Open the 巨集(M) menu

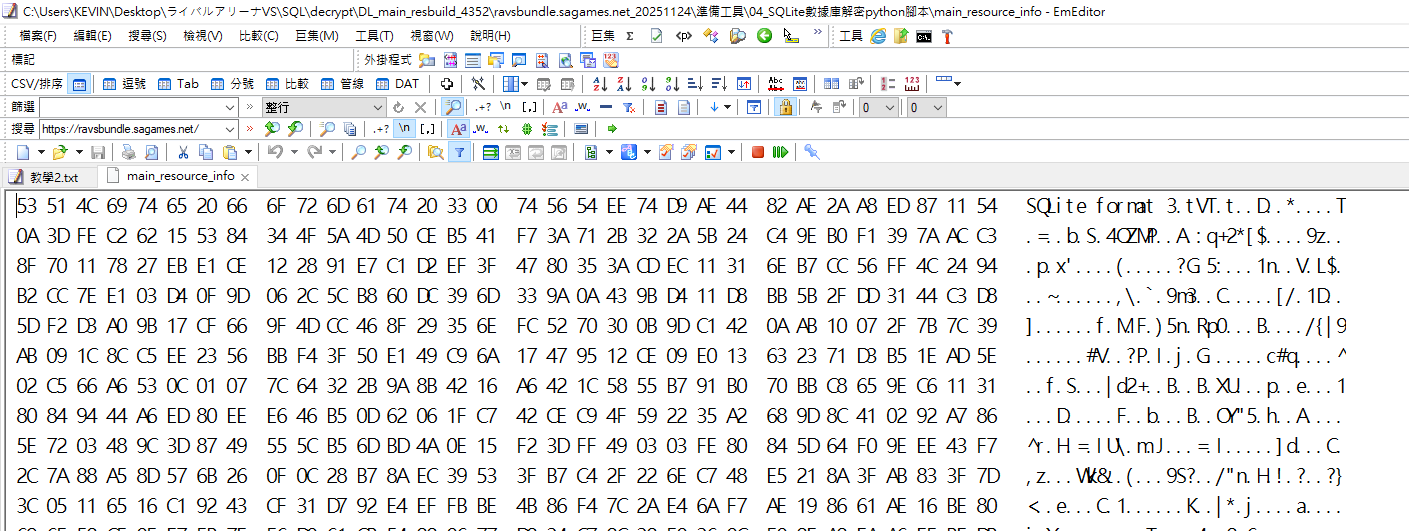tap(316, 36)
